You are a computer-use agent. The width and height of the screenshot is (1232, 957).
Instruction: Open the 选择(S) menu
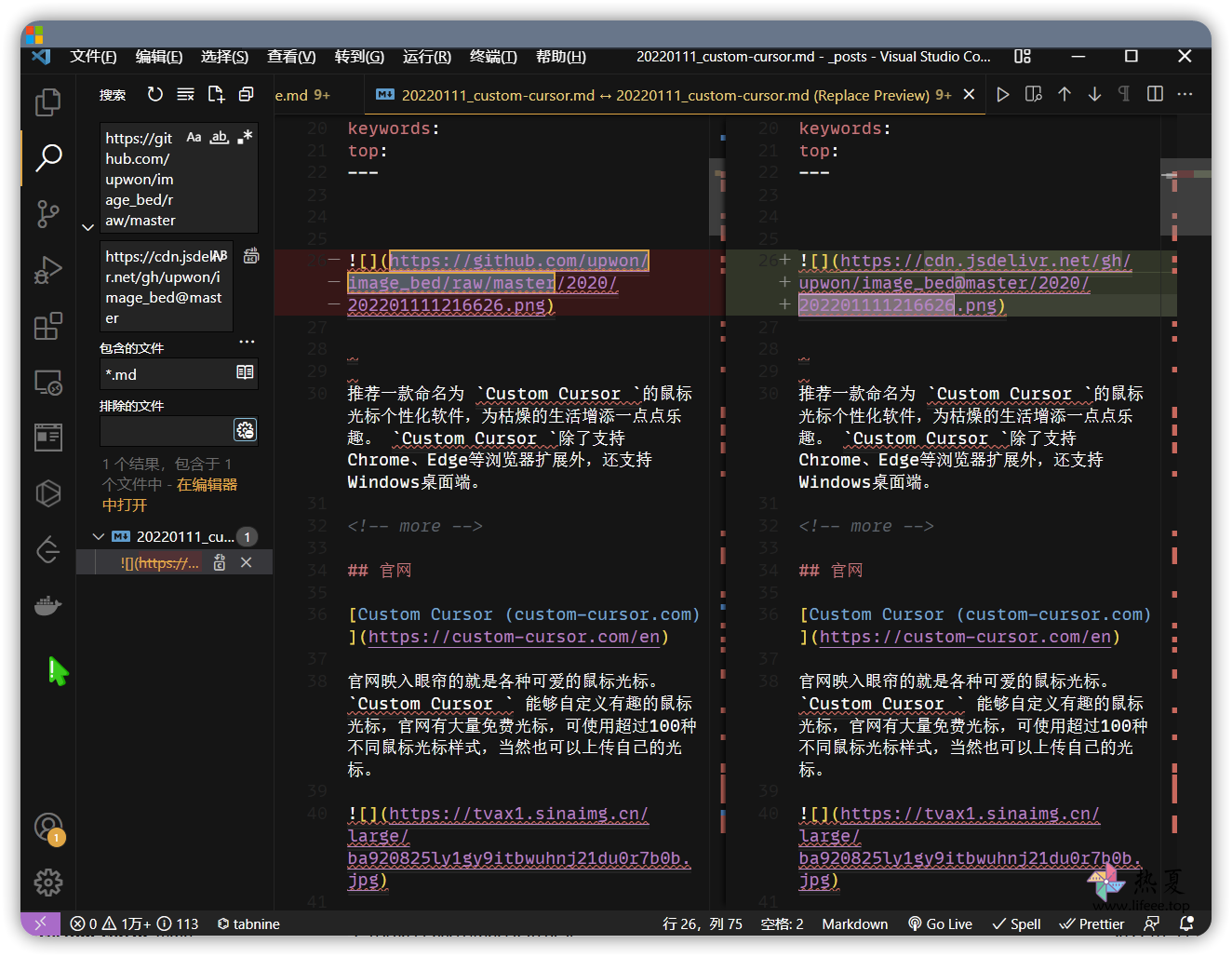click(224, 56)
